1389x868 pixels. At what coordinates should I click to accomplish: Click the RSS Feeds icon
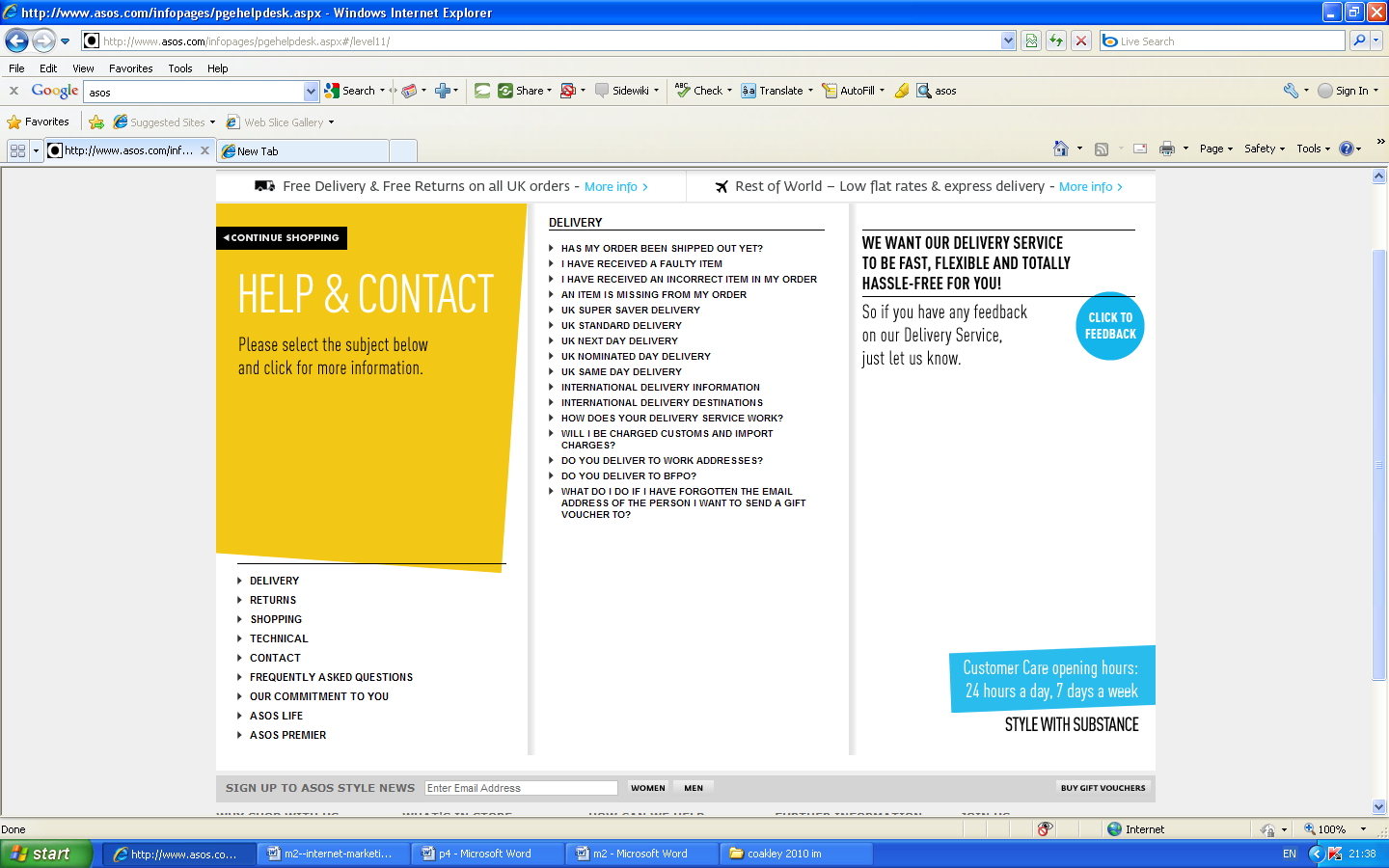pyautogui.click(x=1102, y=149)
